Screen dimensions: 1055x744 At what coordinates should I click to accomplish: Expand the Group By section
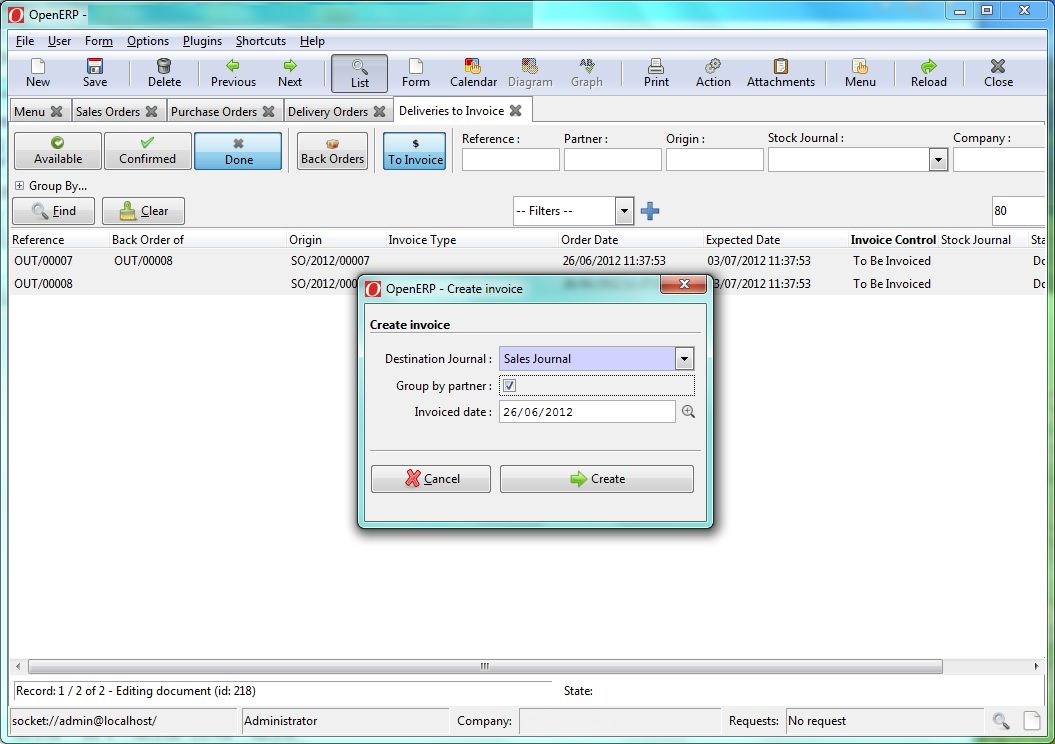click(x=20, y=186)
